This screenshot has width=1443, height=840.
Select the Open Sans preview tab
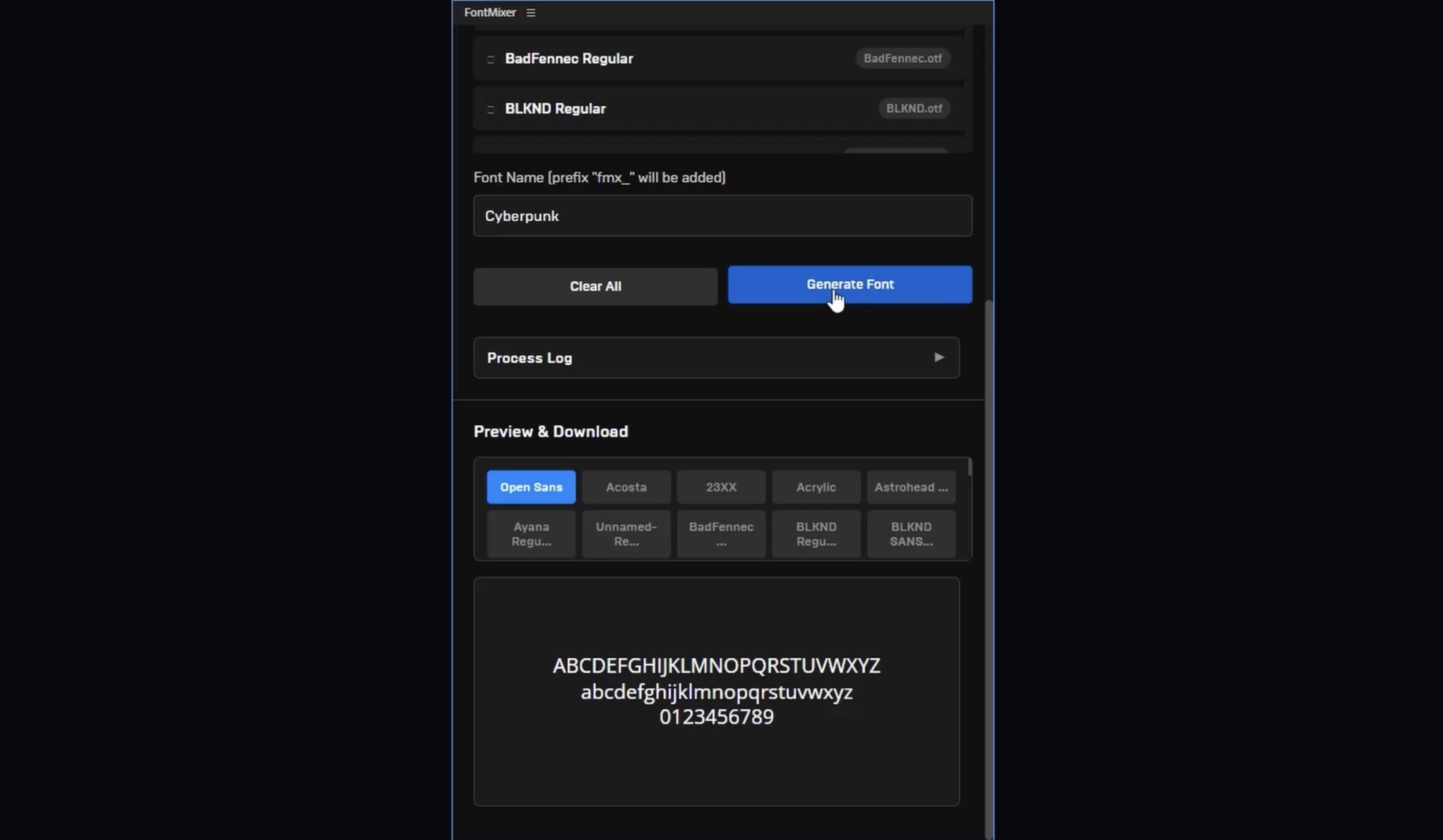click(531, 488)
